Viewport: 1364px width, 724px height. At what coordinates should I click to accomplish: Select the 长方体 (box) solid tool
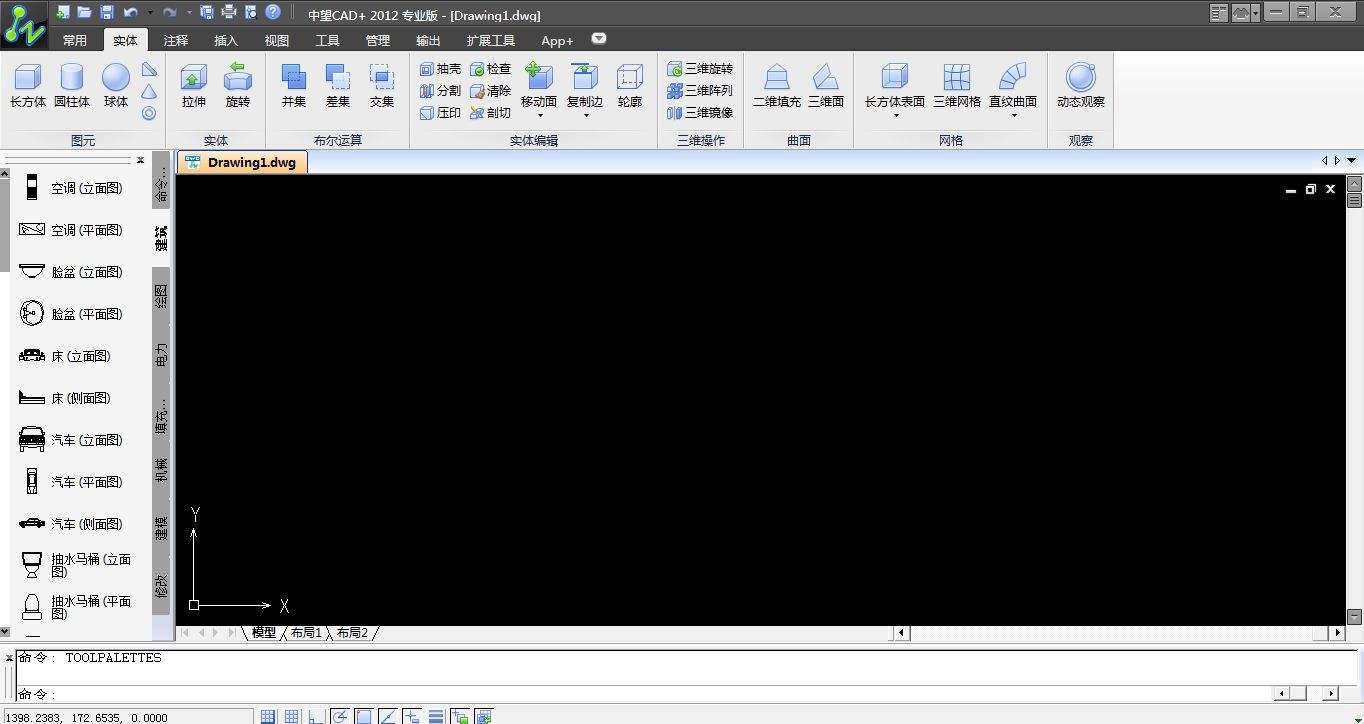tap(27, 86)
